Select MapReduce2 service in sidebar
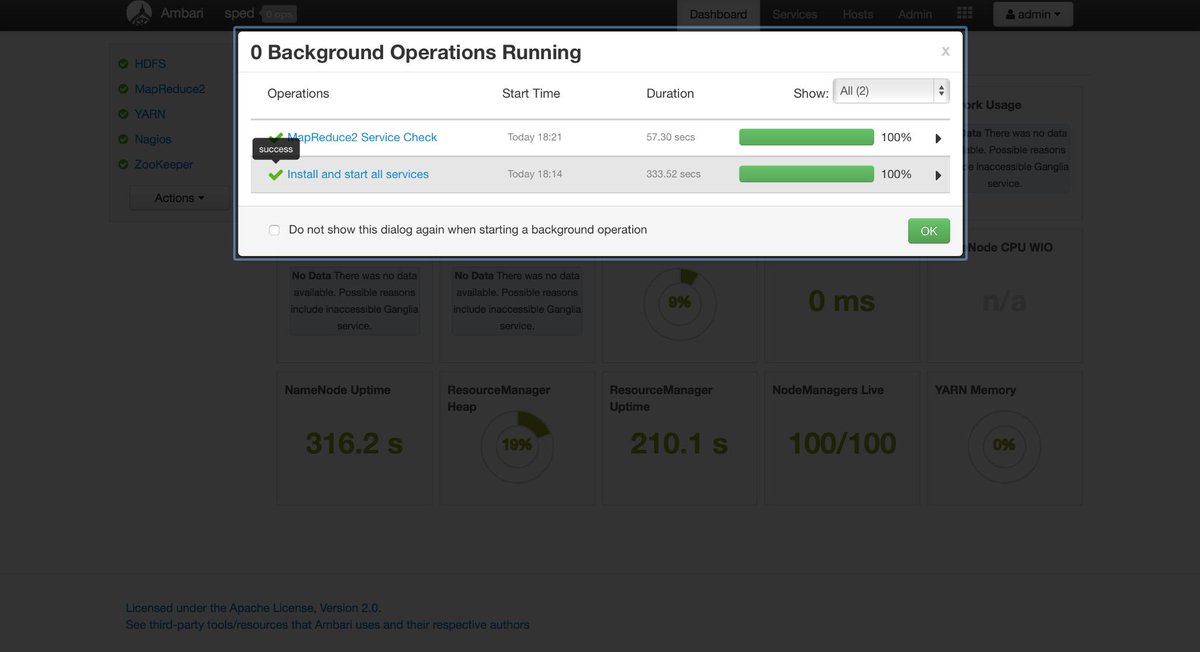1200x652 pixels. point(170,89)
